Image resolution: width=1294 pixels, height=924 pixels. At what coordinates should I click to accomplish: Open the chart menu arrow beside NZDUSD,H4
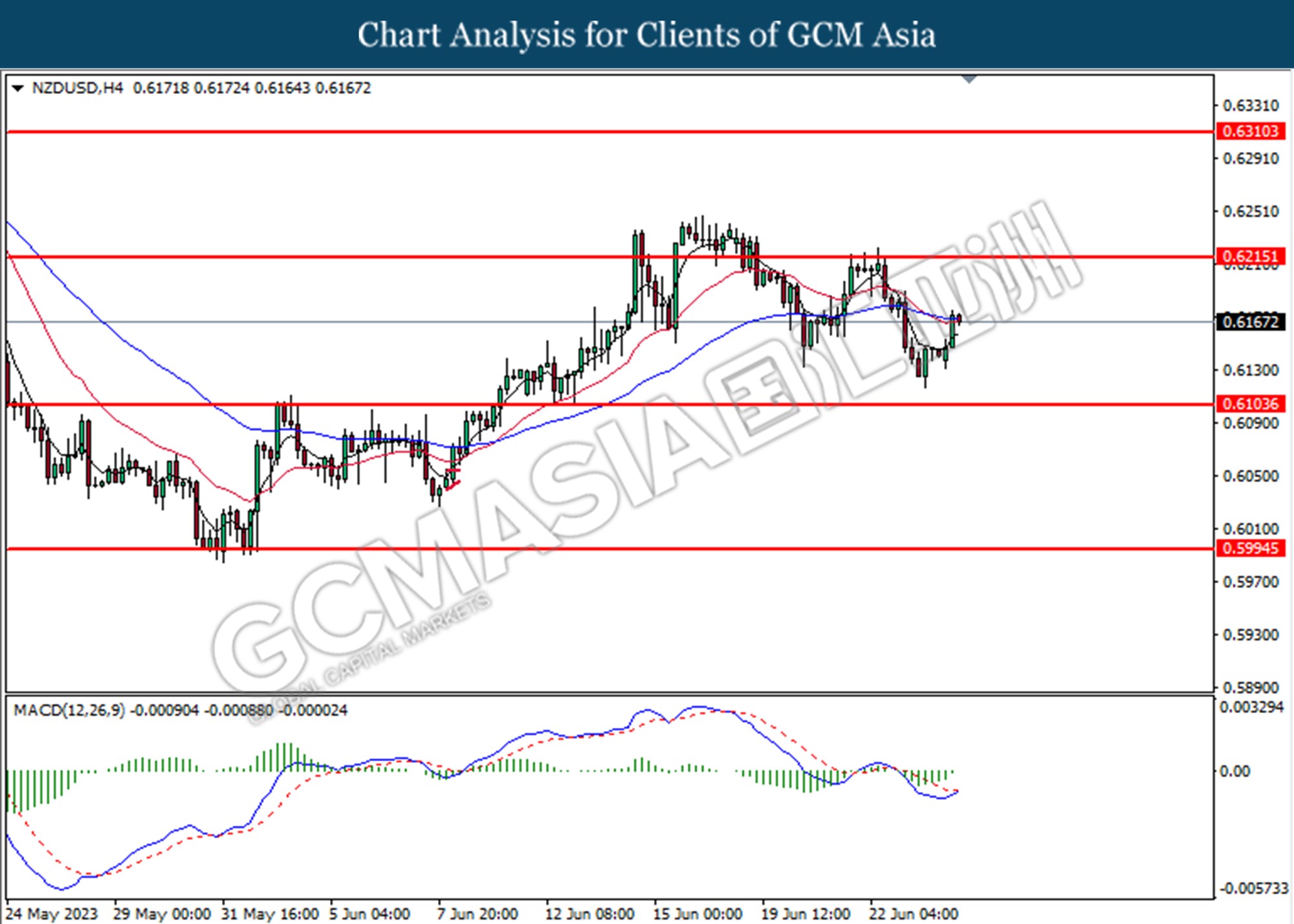point(18,88)
